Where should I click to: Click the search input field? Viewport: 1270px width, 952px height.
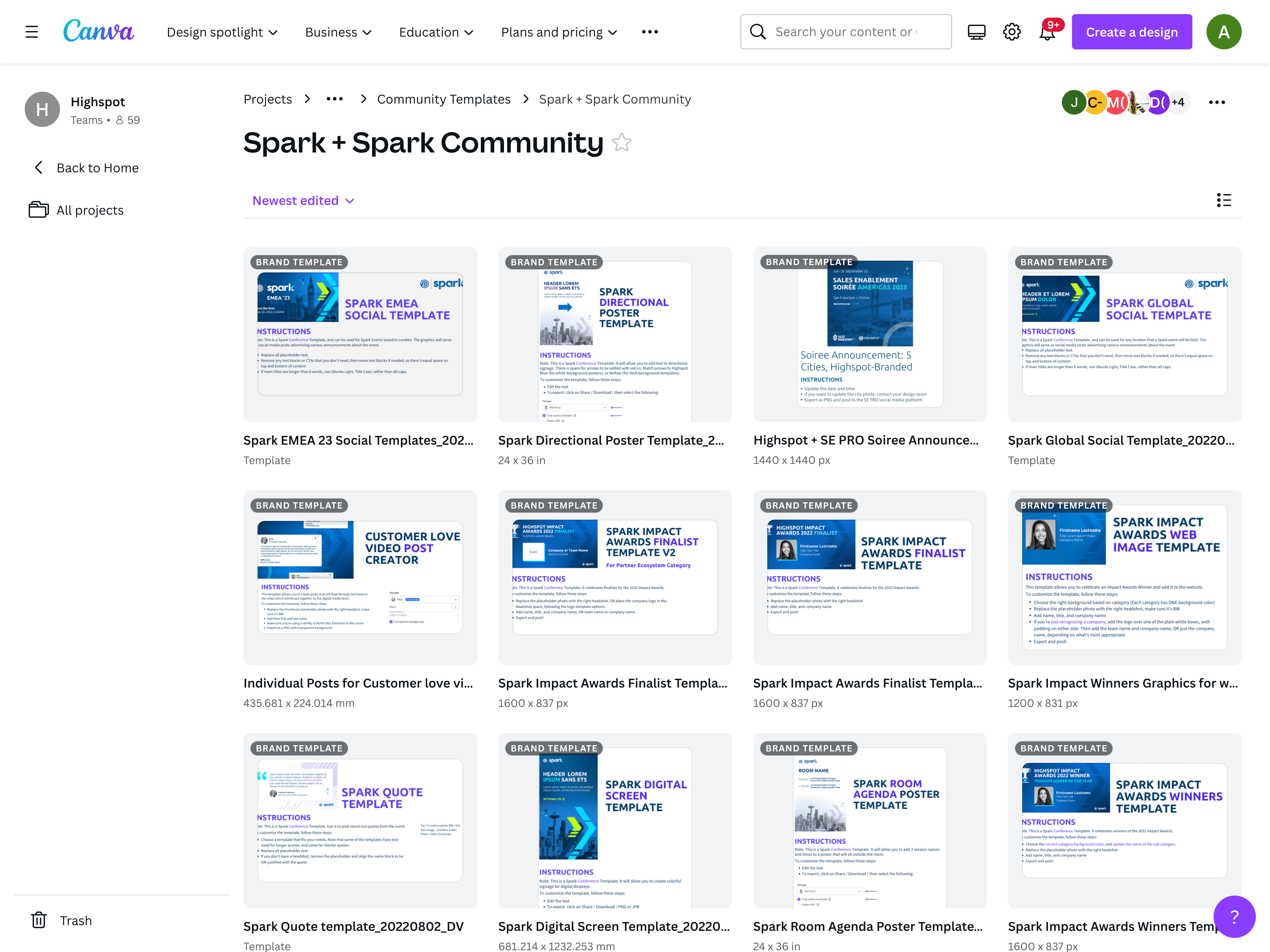click(x=846, y=32)
